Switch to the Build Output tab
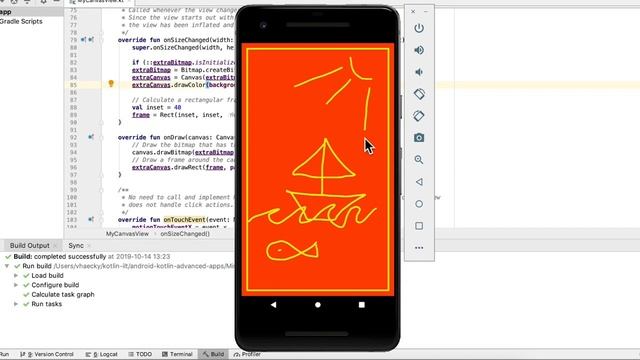 coord(30,245)
